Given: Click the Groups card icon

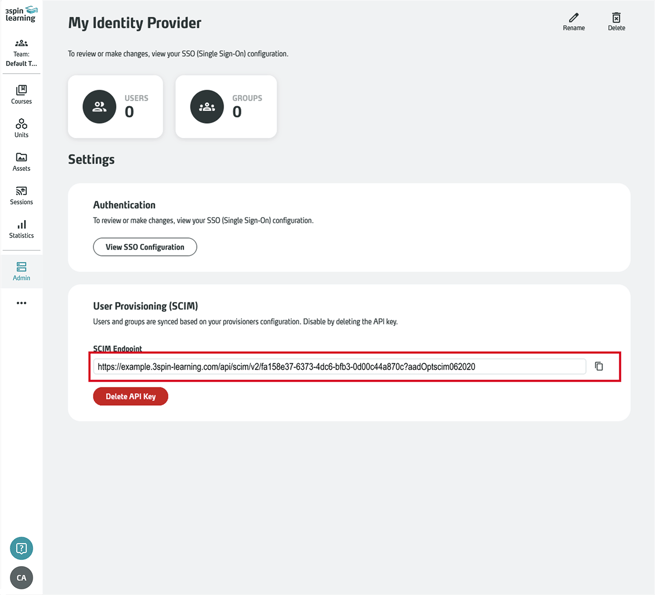Looking at the screenshot, I should 207,107.
